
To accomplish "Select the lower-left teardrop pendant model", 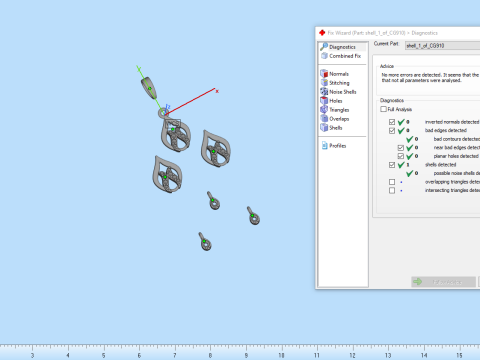I will 167,174.
